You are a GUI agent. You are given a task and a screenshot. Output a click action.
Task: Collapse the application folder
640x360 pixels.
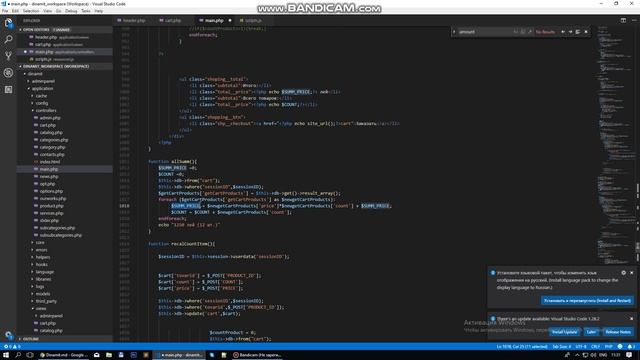[x=42, y=89]
